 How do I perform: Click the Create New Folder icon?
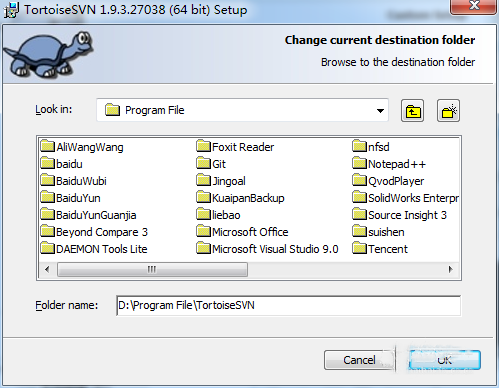448,111
